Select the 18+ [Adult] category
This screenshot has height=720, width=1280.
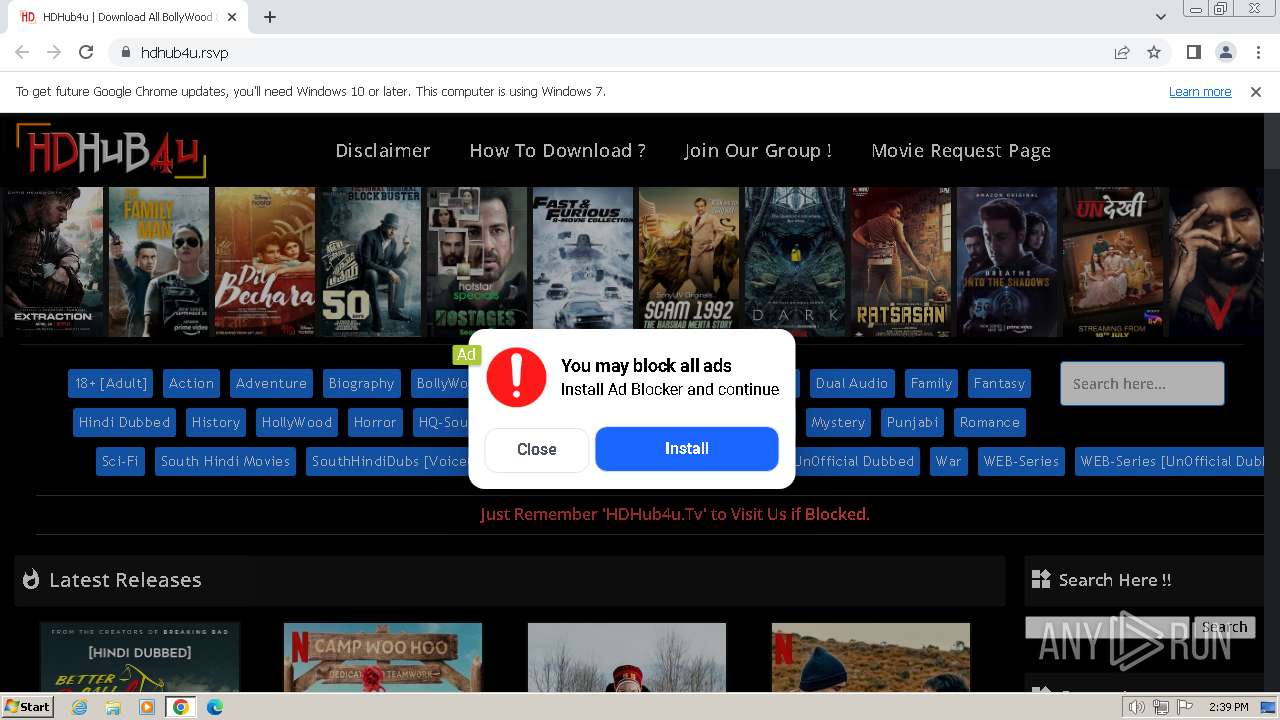111,383
